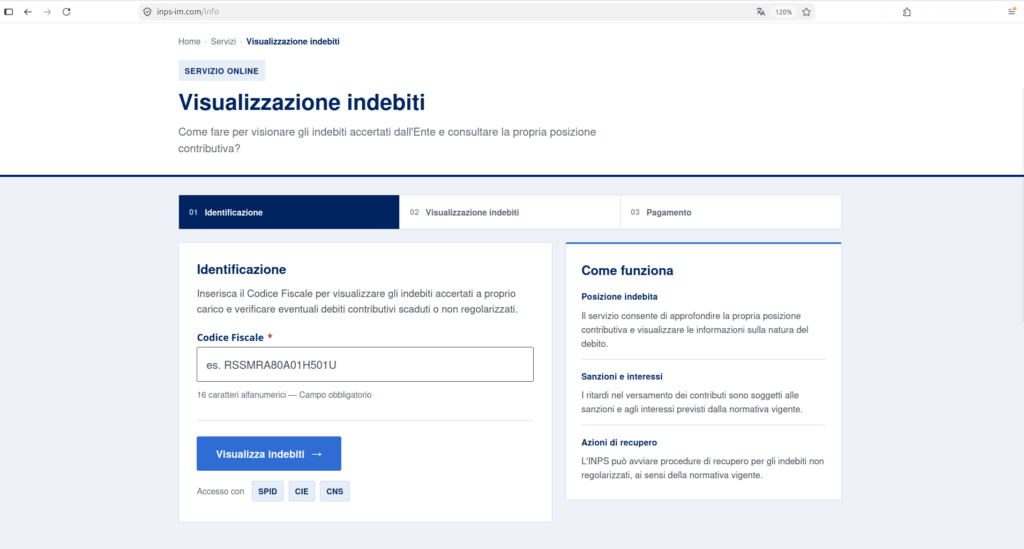Choose CIE access option
Screen dimensions: 1024x549
(x=302, y=492)
